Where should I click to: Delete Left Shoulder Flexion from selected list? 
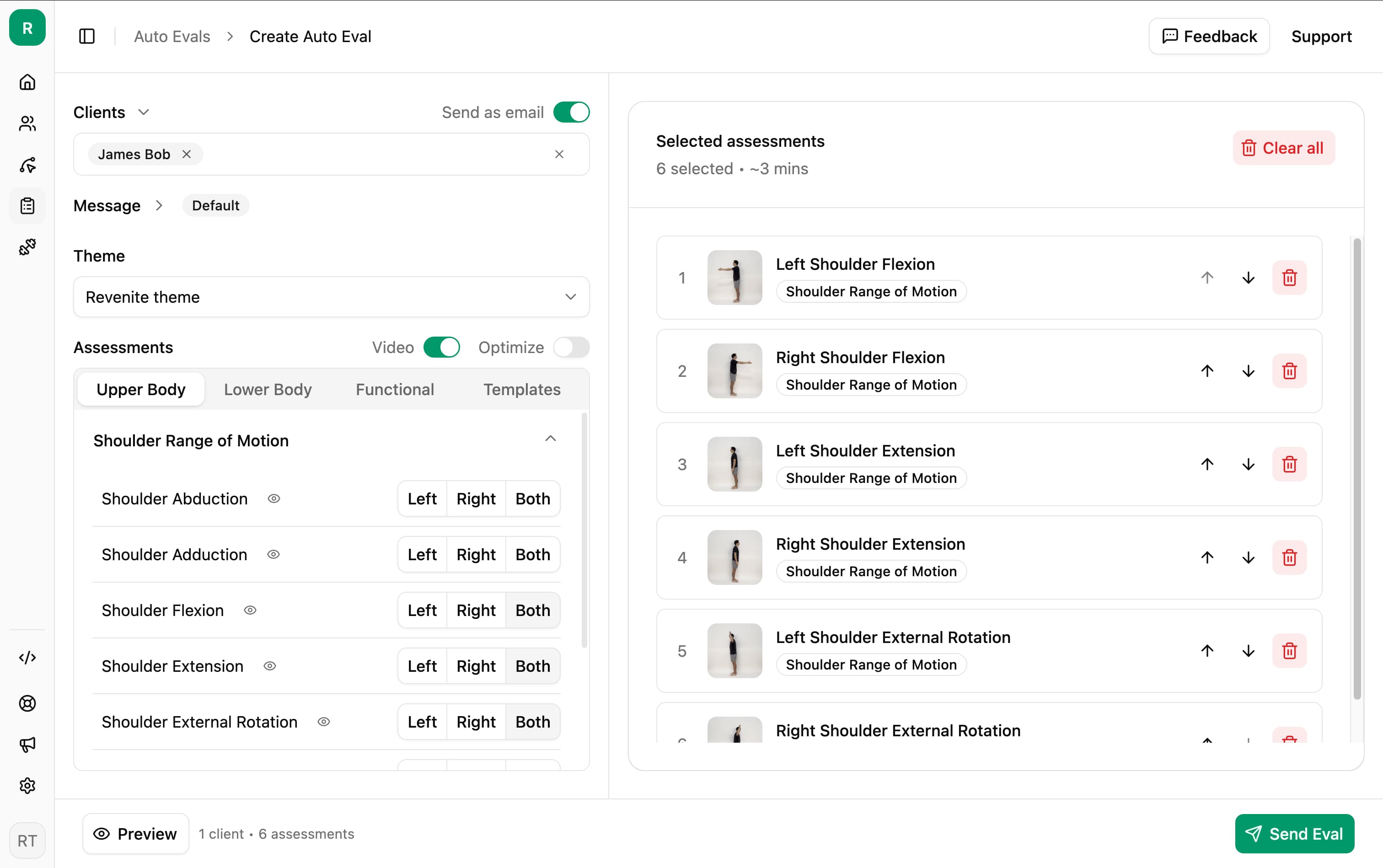1289,278
